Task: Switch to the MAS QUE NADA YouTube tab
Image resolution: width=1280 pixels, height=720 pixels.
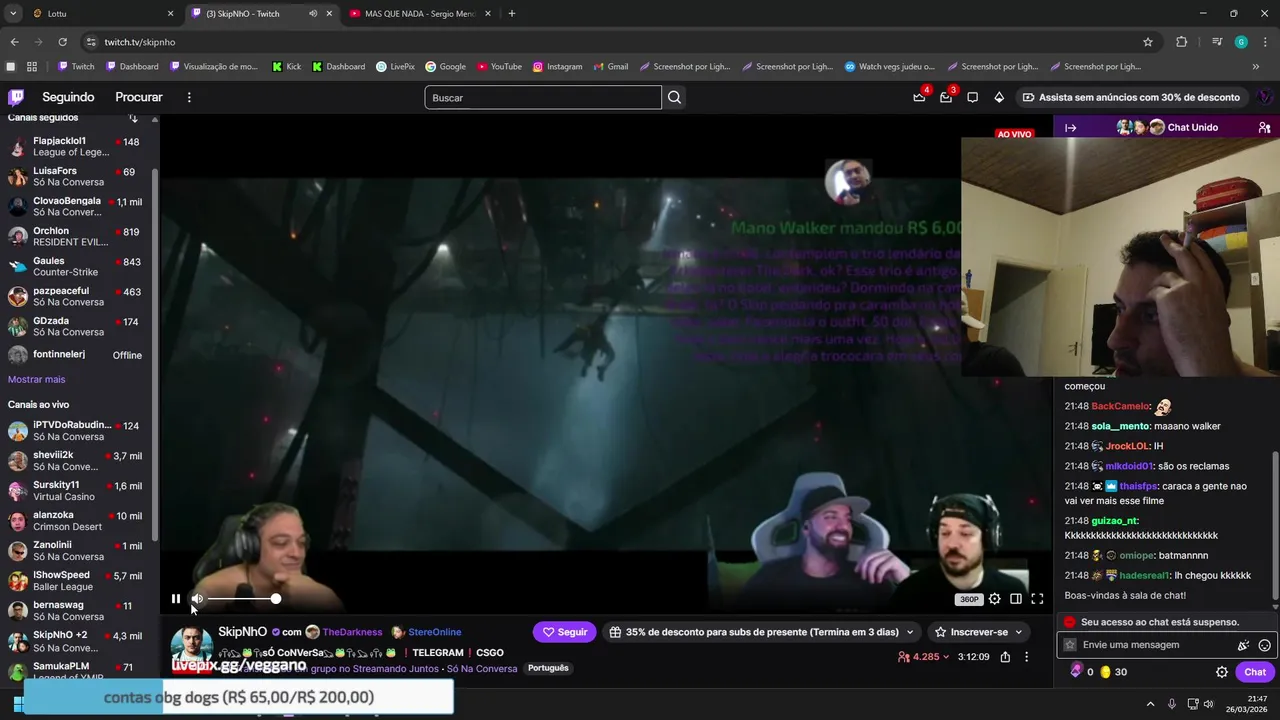Action: 419,14
